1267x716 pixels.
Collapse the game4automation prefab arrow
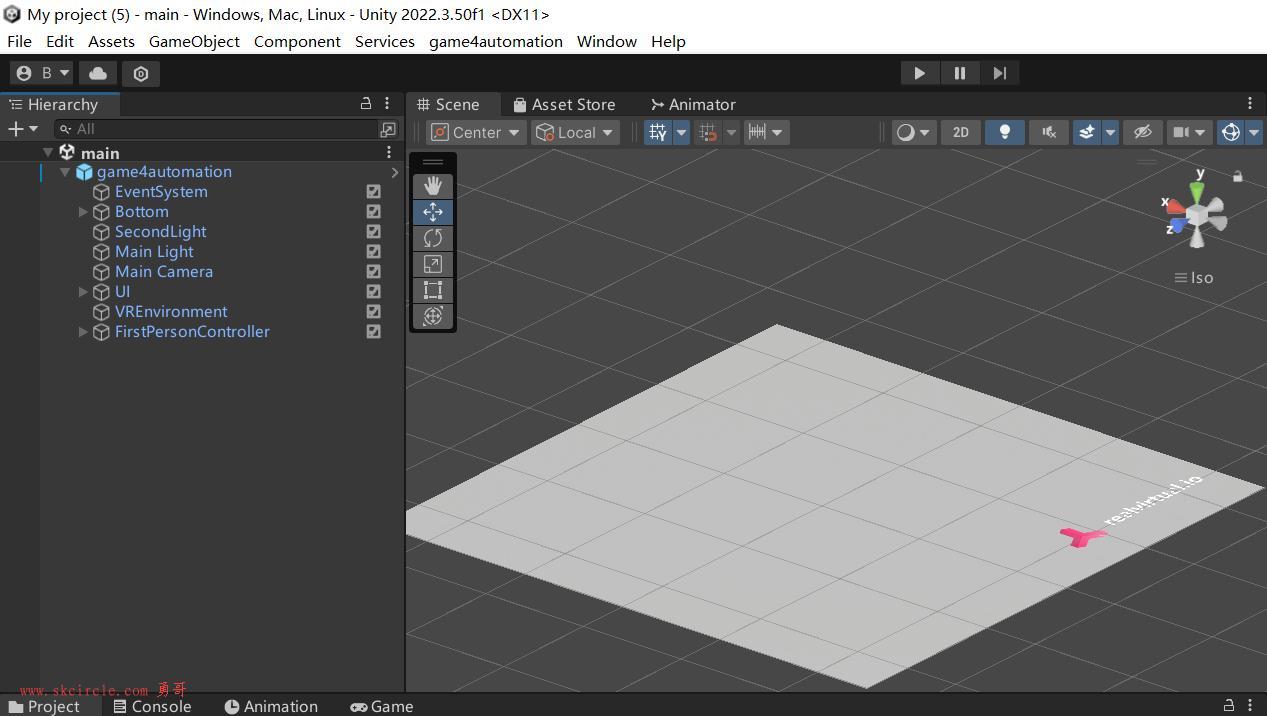[65, 172]
